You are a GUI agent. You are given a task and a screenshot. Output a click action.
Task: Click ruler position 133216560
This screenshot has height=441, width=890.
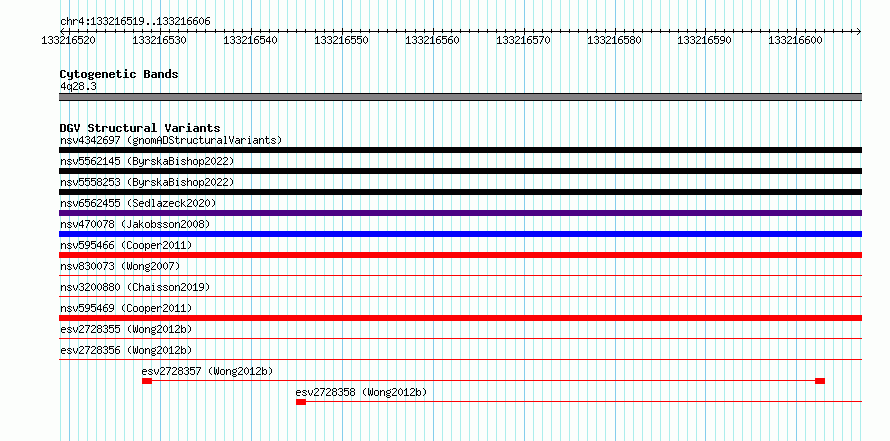pos(432,40)
